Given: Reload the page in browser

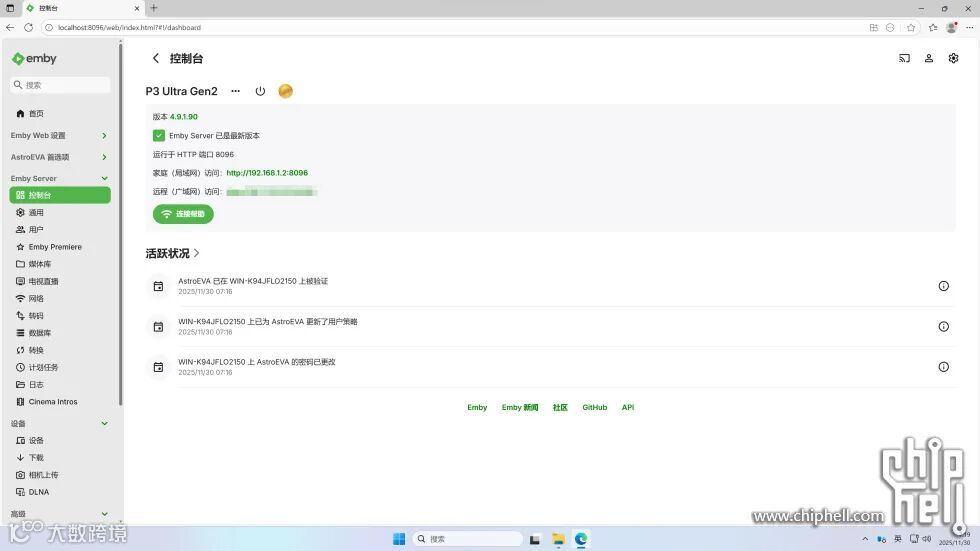Looking at the screenshot, I should pyautogui.click(x=28, y=27).
